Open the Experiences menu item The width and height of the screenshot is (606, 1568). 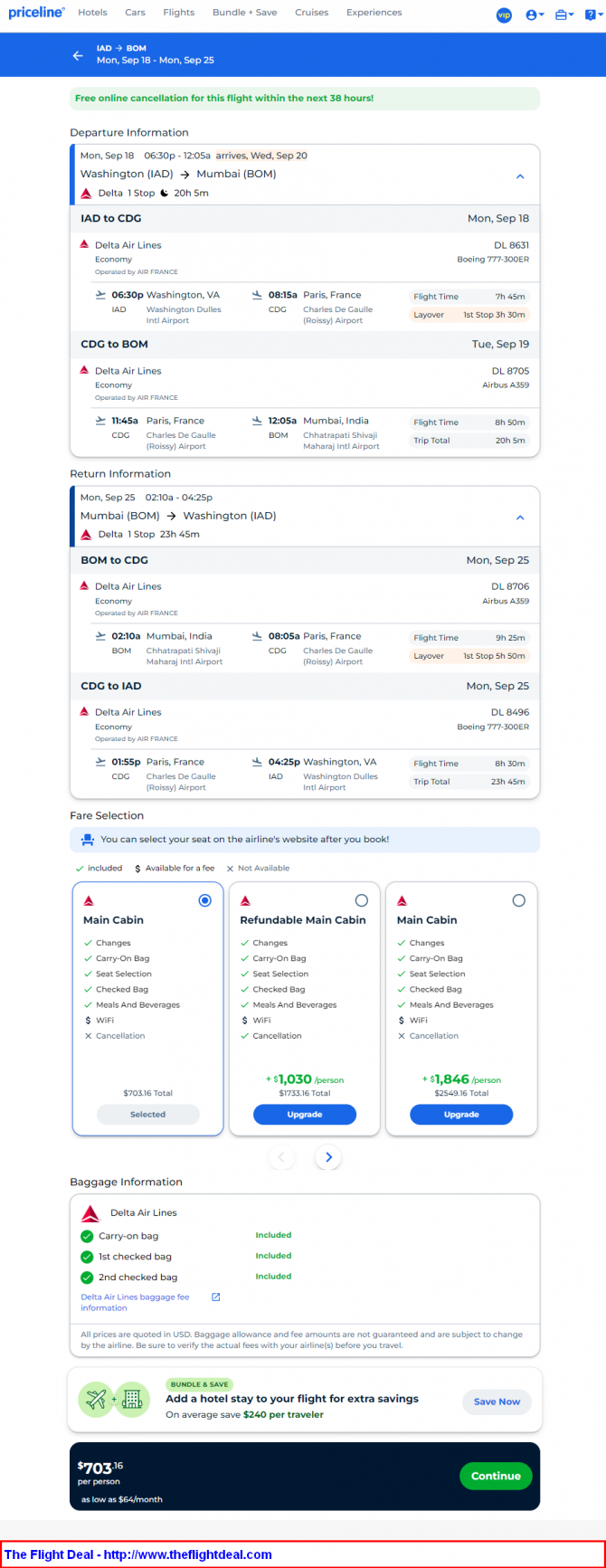coord(374,13)
